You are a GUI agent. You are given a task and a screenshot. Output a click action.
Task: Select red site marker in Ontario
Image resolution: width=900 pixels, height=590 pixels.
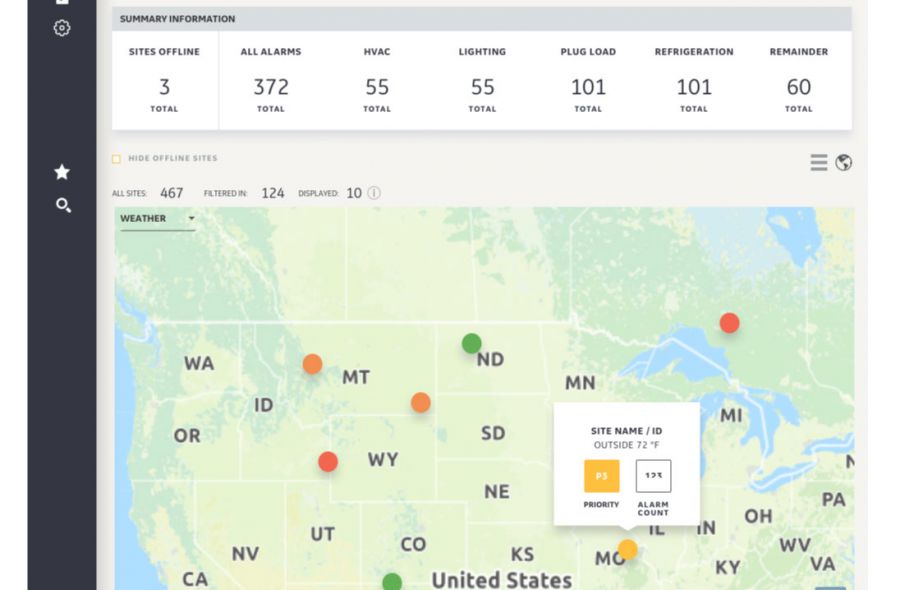click(x=730, y=323)
